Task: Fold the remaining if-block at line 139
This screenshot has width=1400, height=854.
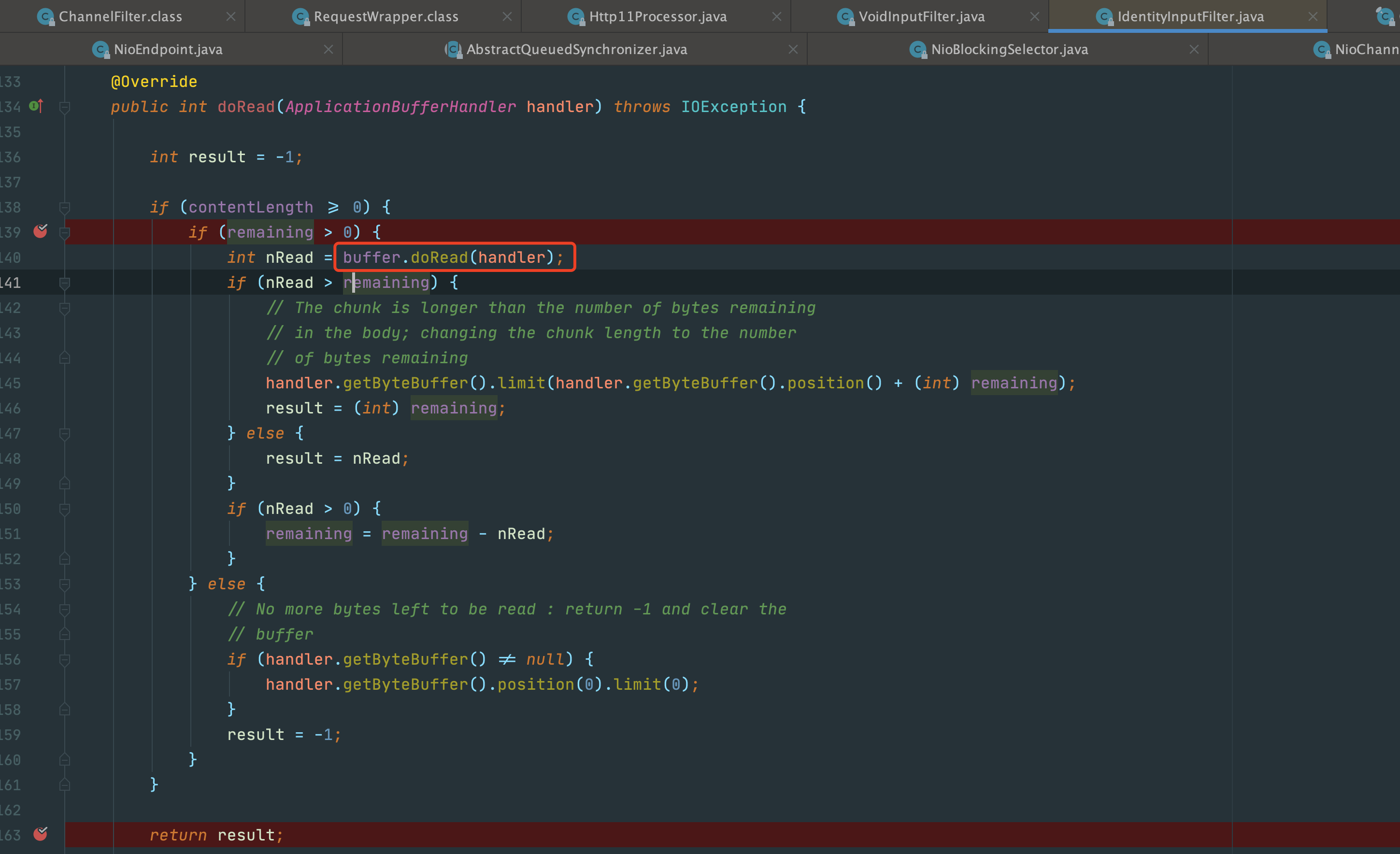Action: coord(65,232)
